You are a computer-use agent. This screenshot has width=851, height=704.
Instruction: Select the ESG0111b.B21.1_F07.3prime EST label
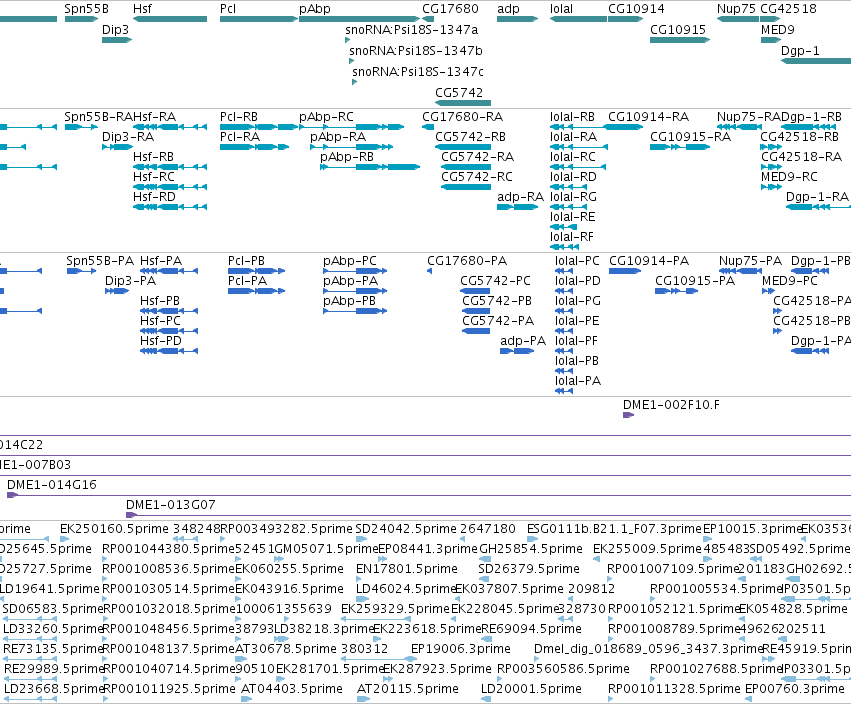614,529
